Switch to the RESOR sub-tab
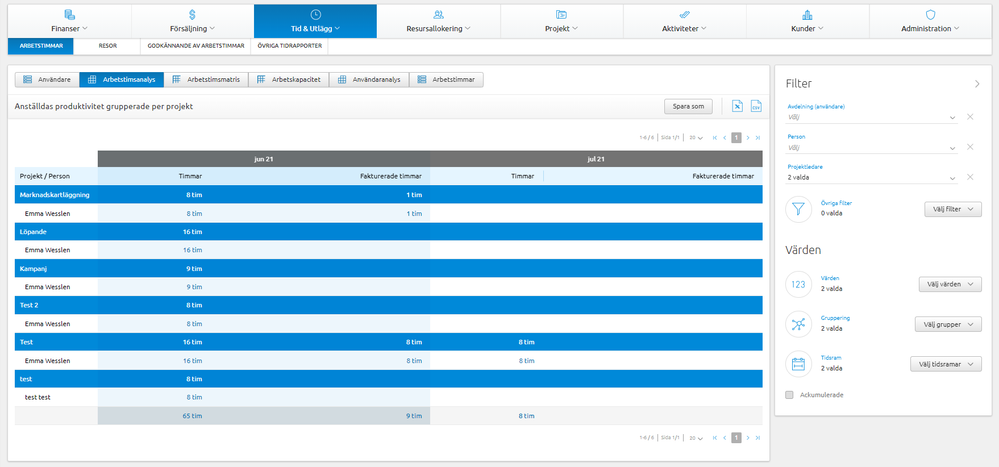Viewport: 999px width, 467px height. click(107, 46)
